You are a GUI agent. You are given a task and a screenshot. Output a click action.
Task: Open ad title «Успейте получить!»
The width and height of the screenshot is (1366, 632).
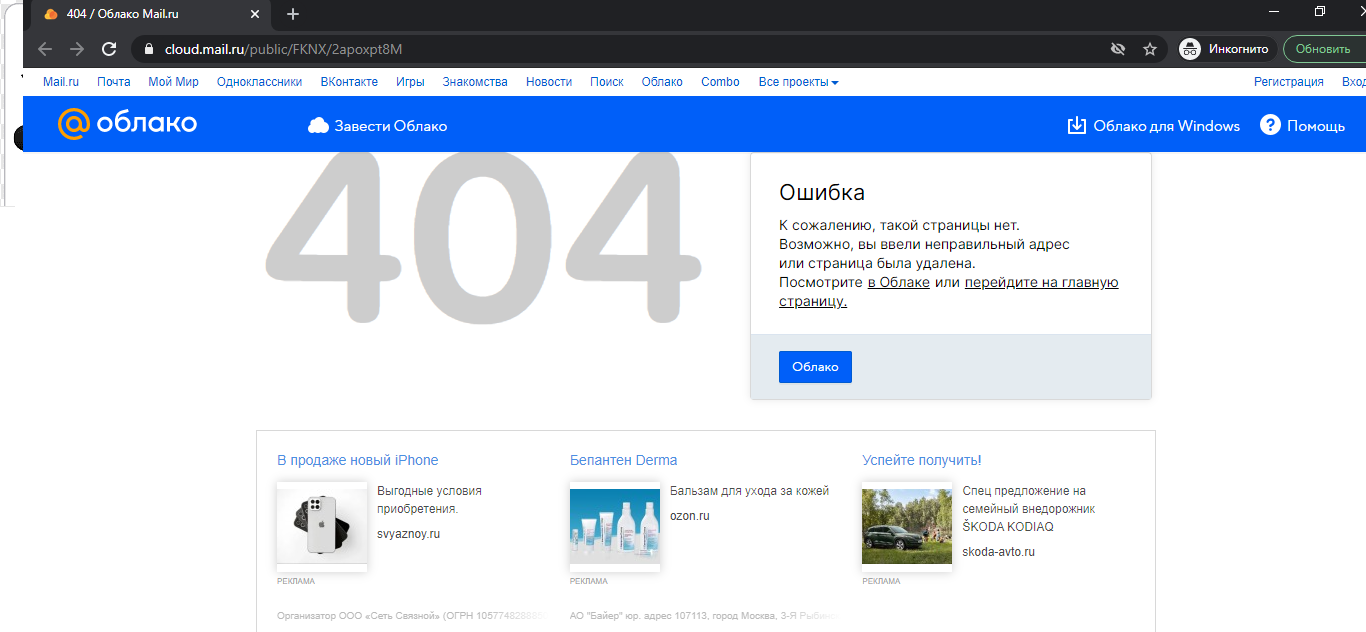tap(922, 460)
